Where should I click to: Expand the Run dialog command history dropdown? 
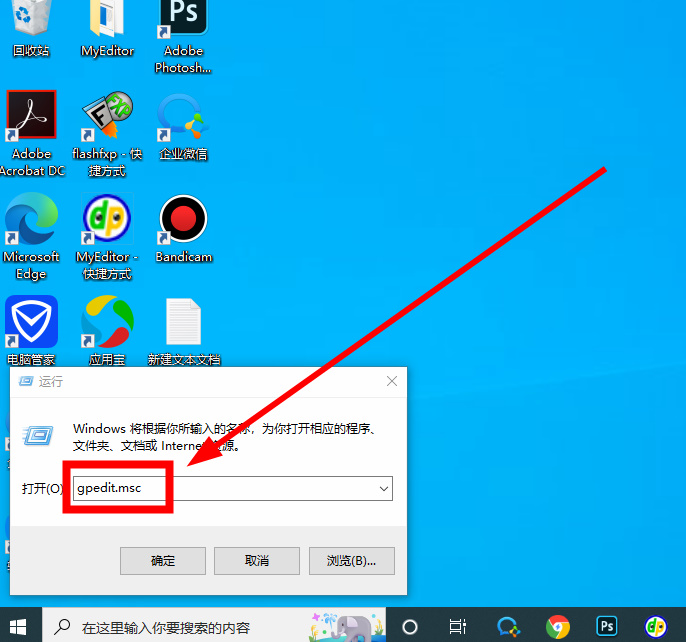click(383, 488)
